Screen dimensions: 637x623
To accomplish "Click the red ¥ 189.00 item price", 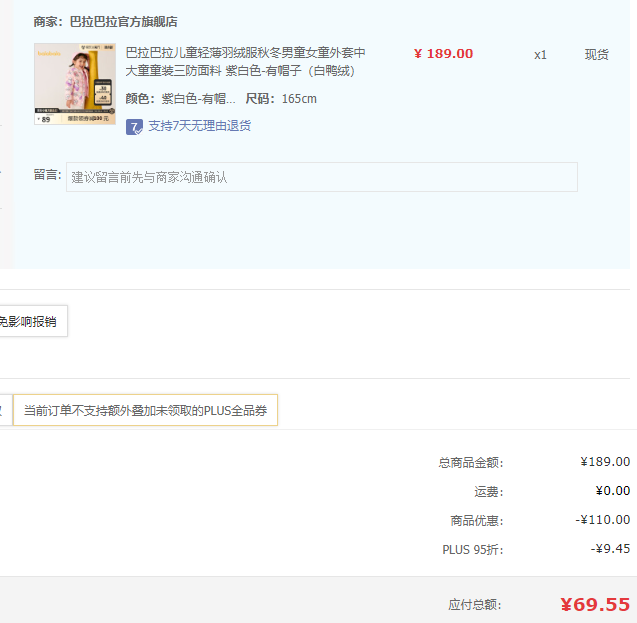I will click(x=443, y=54).
